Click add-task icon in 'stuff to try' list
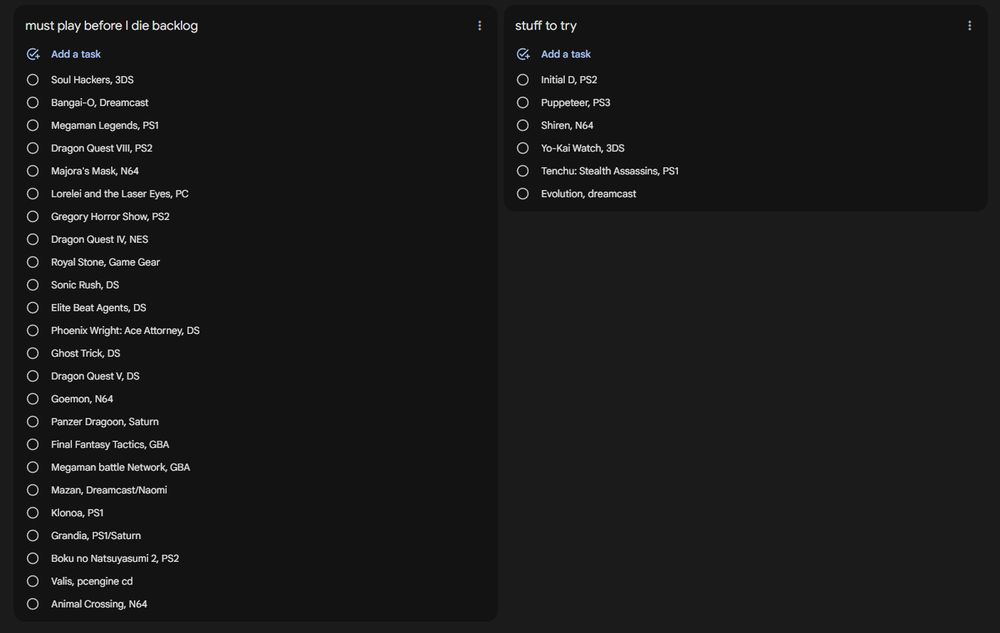This screenshot has width=1000, height=633. click(523, 54)
